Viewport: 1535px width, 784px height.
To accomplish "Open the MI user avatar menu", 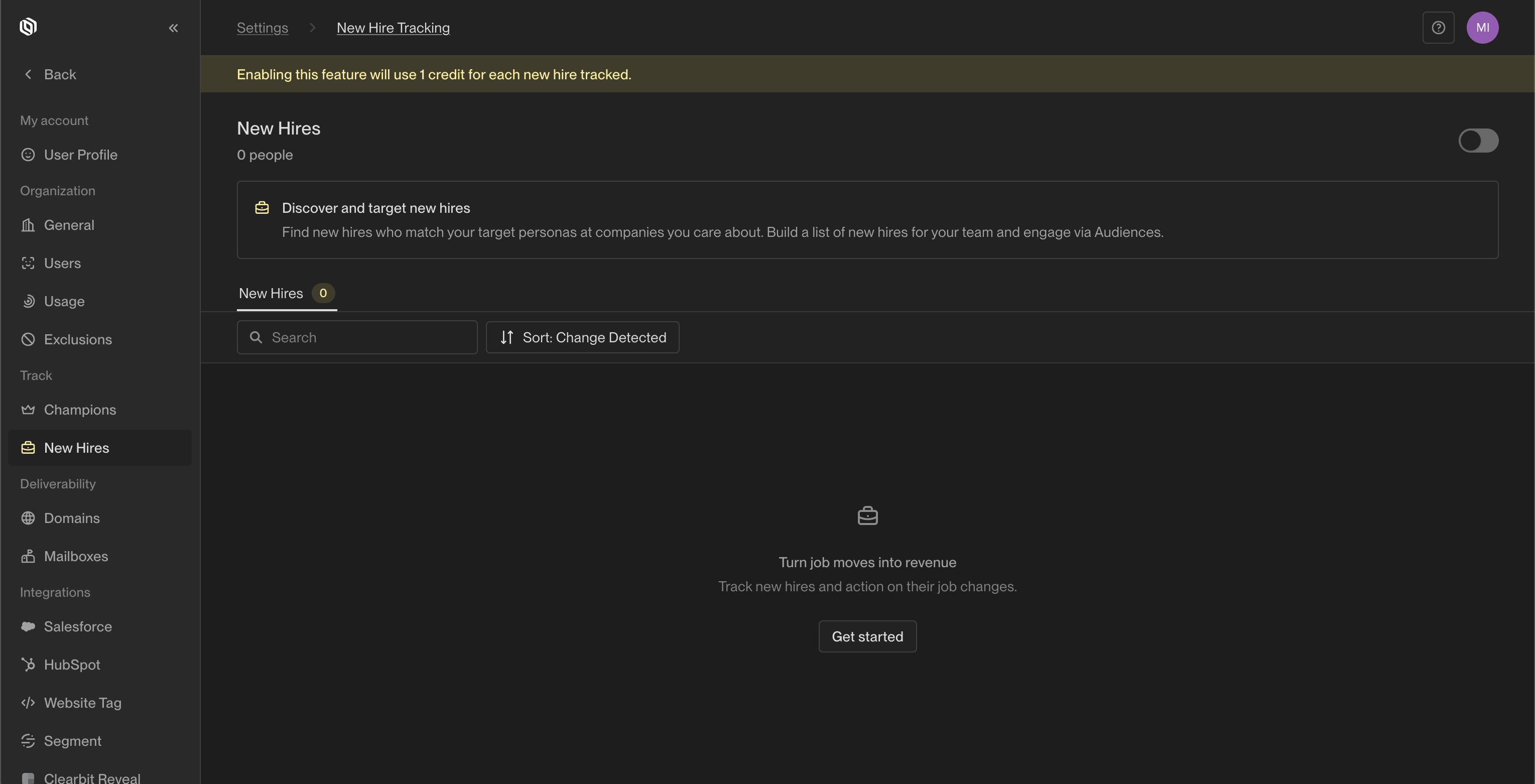I will (1483, 28).
